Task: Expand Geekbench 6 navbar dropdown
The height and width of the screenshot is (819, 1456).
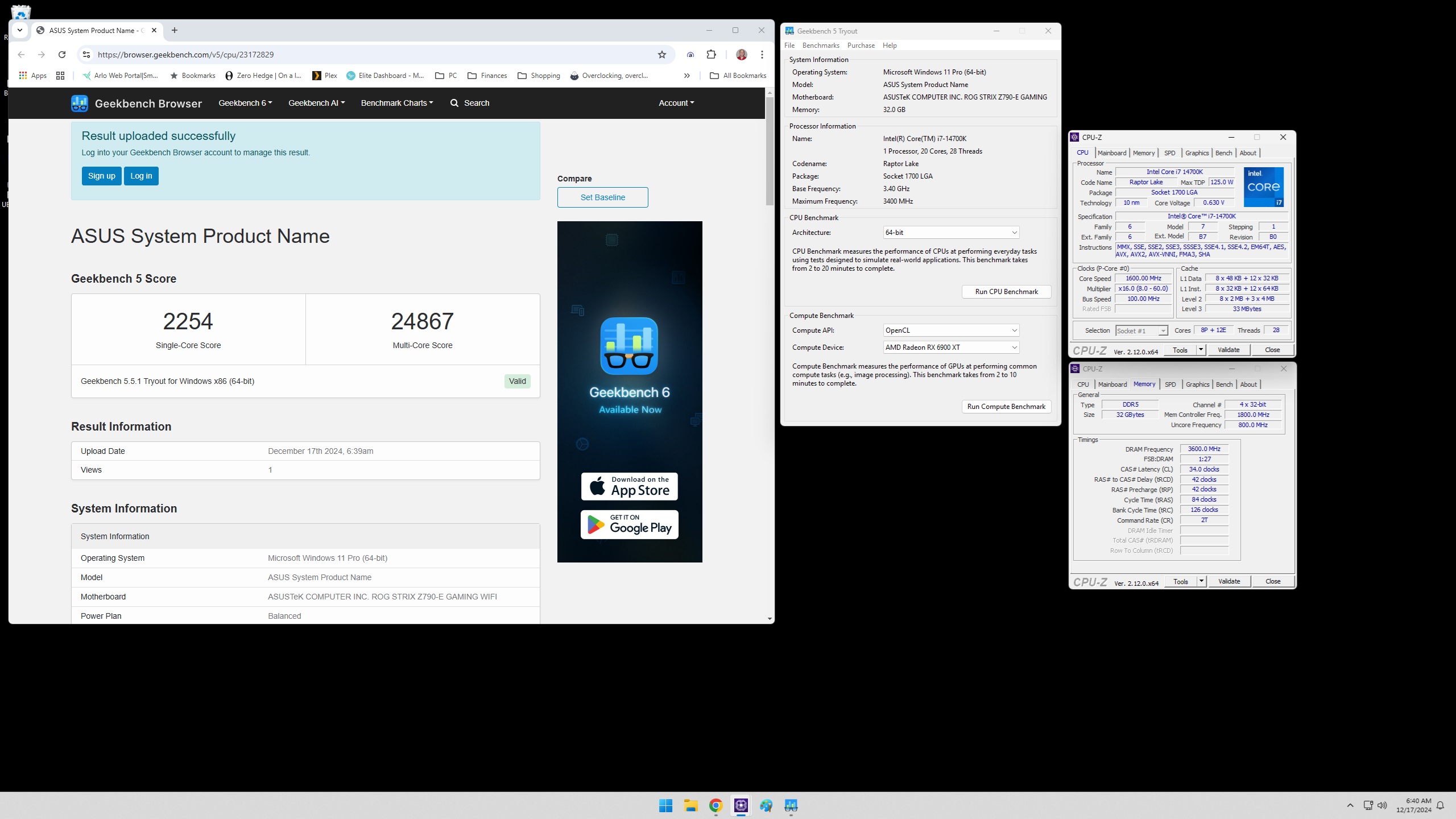Action: 245,103
